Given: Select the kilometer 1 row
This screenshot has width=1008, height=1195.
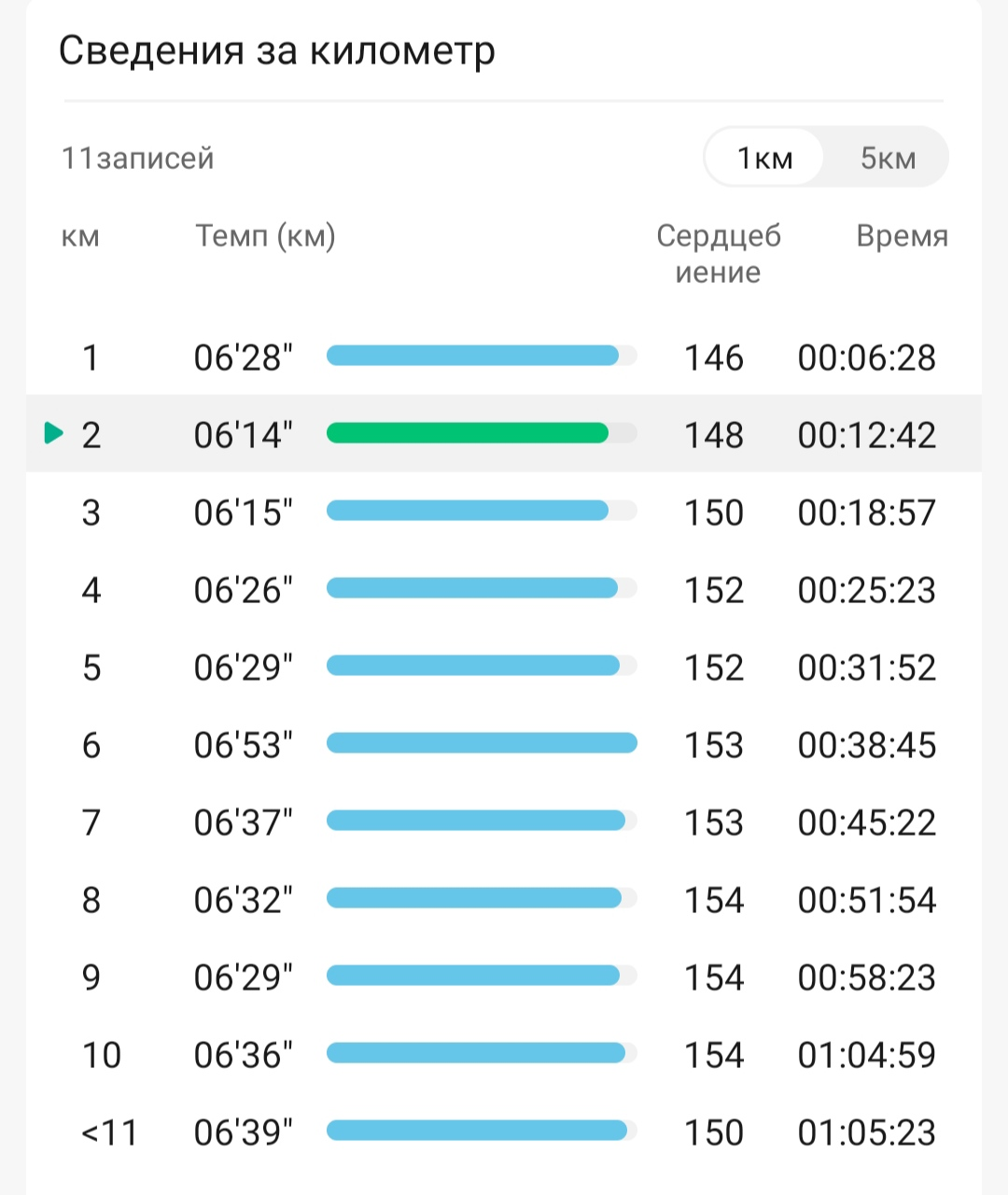Looking at the screenshot, I should 504,357.
